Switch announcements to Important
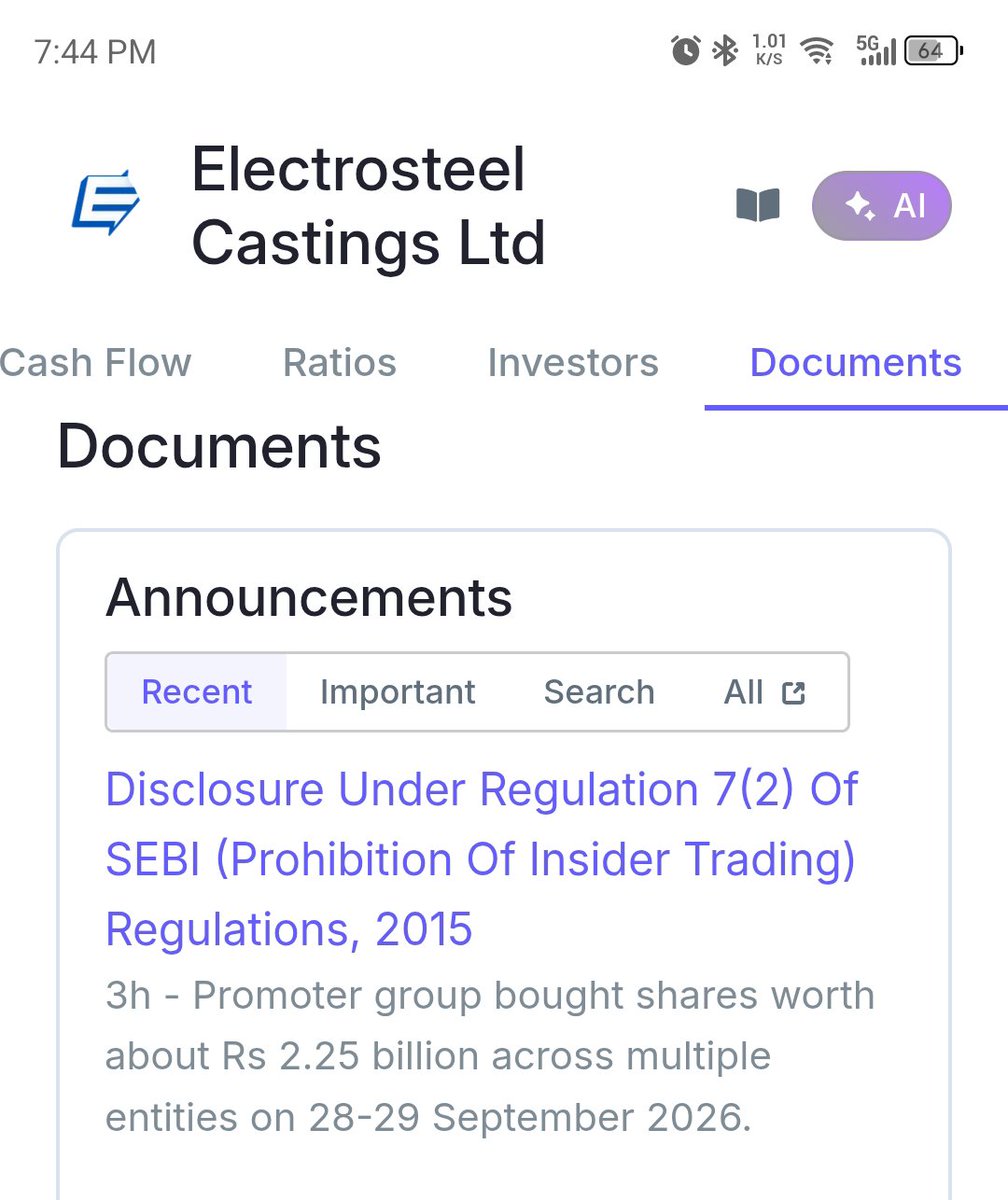 398,692
